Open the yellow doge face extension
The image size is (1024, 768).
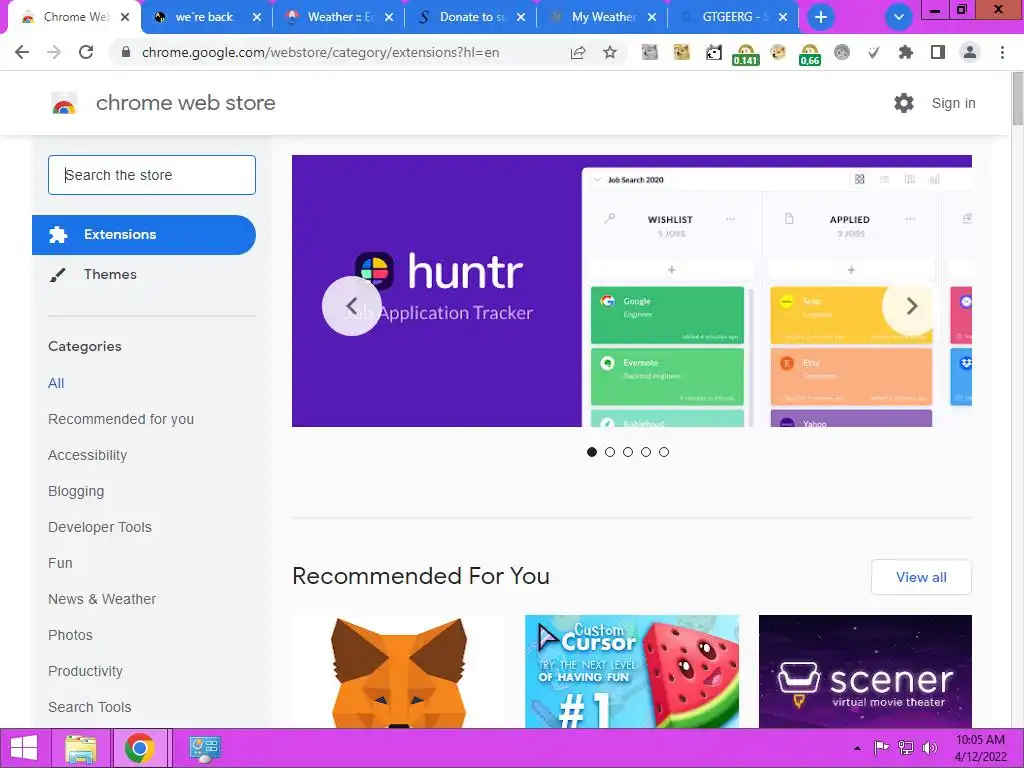pos(681,52)
